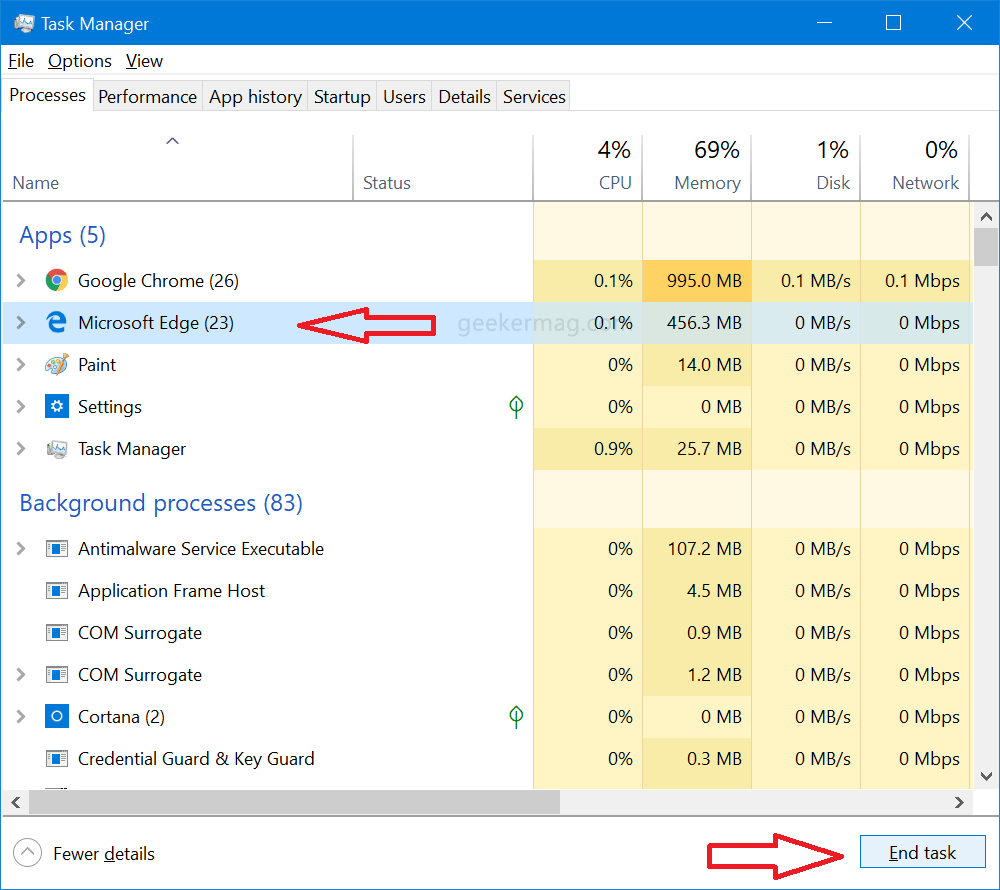The image size is (1000, 890).
Task: Expand the Task Manager process row
Action: click(x=21, y=449)
